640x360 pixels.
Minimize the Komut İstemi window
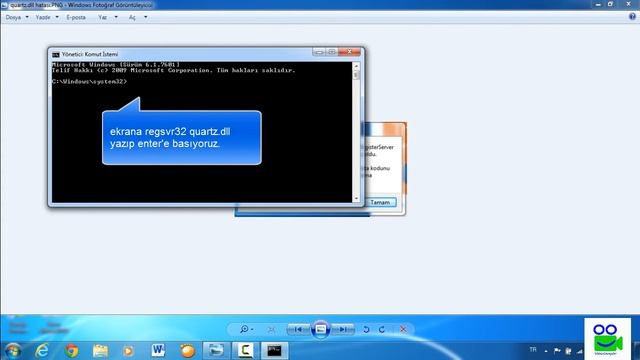[x=319, y=52]
